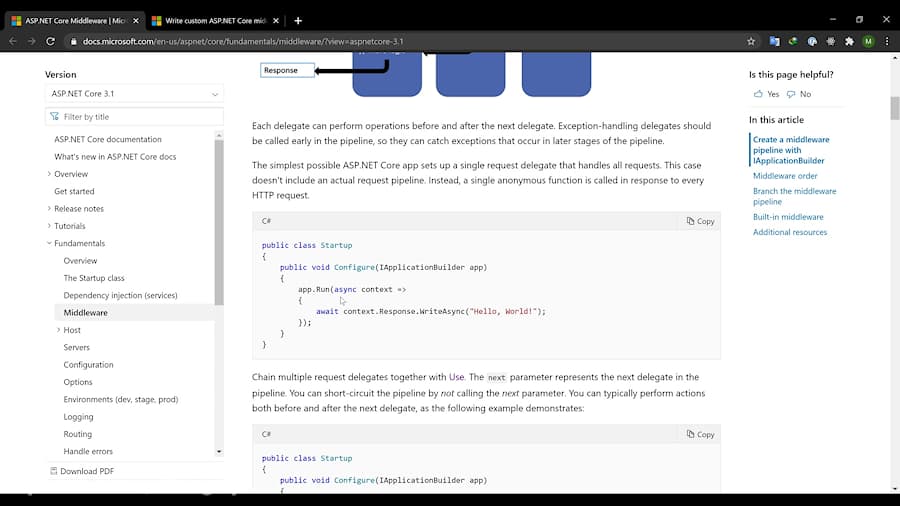
Task: Bookmark this page with the star icon
Action: point(751,41)
